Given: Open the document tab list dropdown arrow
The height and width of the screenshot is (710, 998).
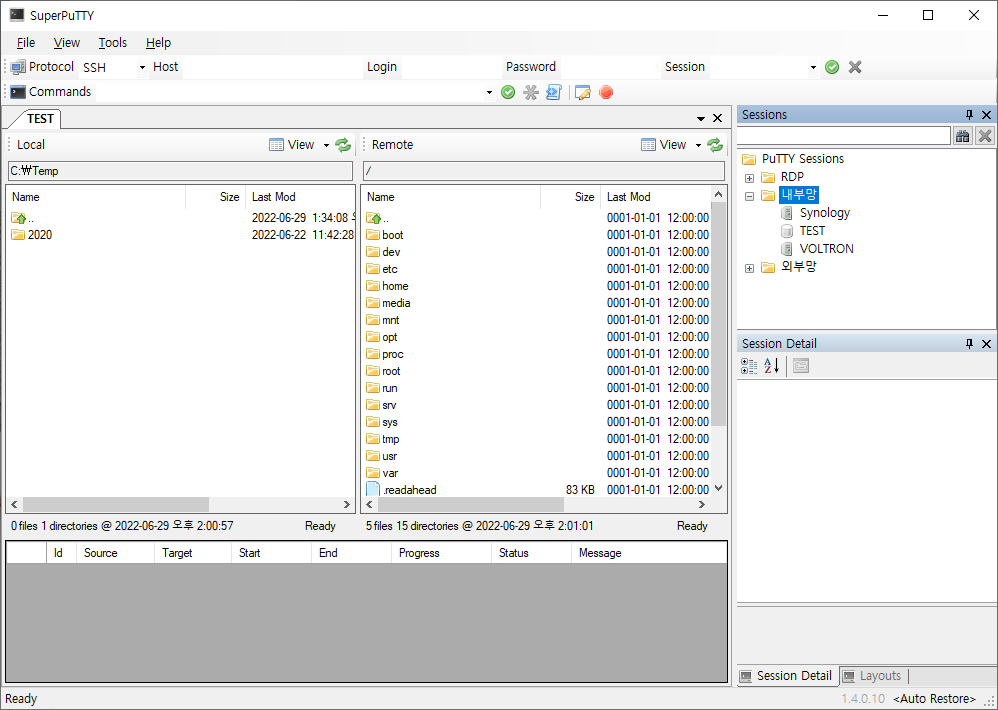Looking at the screenshot, I should click(701, 118).
